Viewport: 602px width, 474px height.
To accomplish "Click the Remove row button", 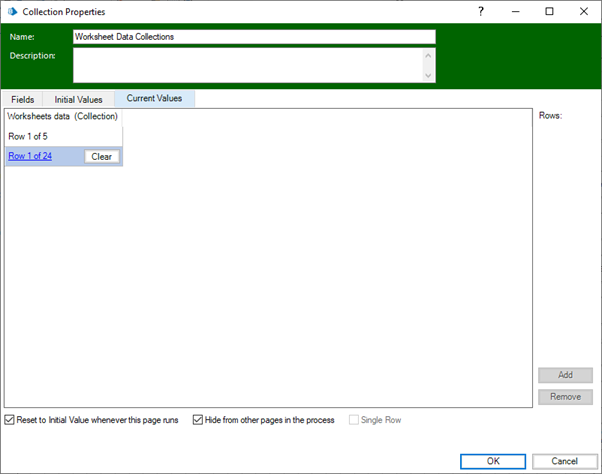I will [x=565, y=396].
